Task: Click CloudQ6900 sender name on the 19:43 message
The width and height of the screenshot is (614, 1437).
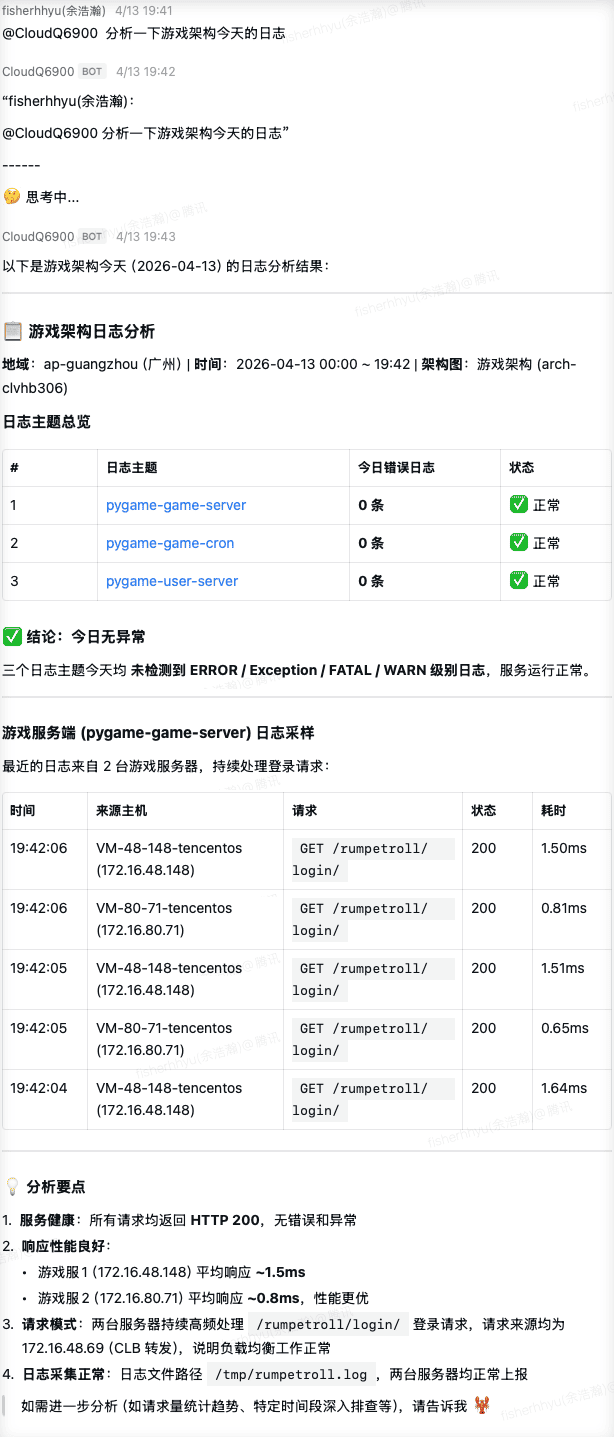Action: pyautogui.click(x=38, y=237)
